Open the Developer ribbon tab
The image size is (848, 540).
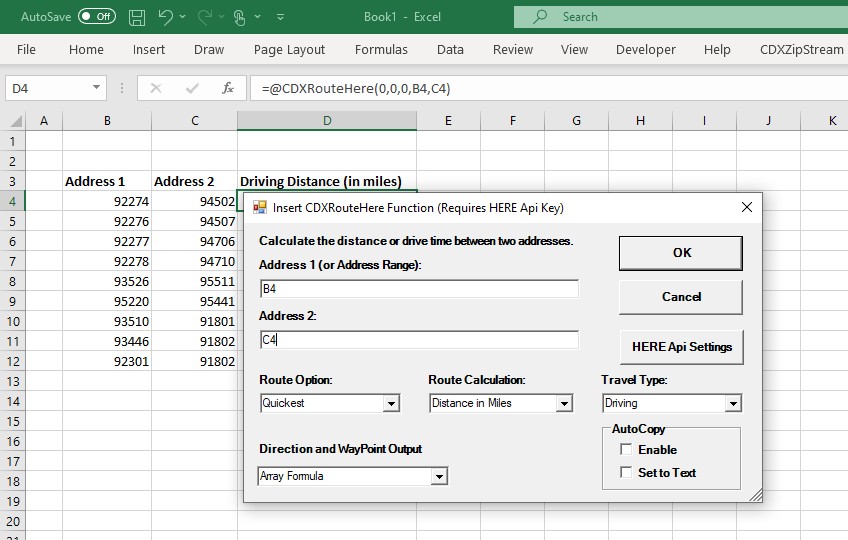(x=646, y=50)
